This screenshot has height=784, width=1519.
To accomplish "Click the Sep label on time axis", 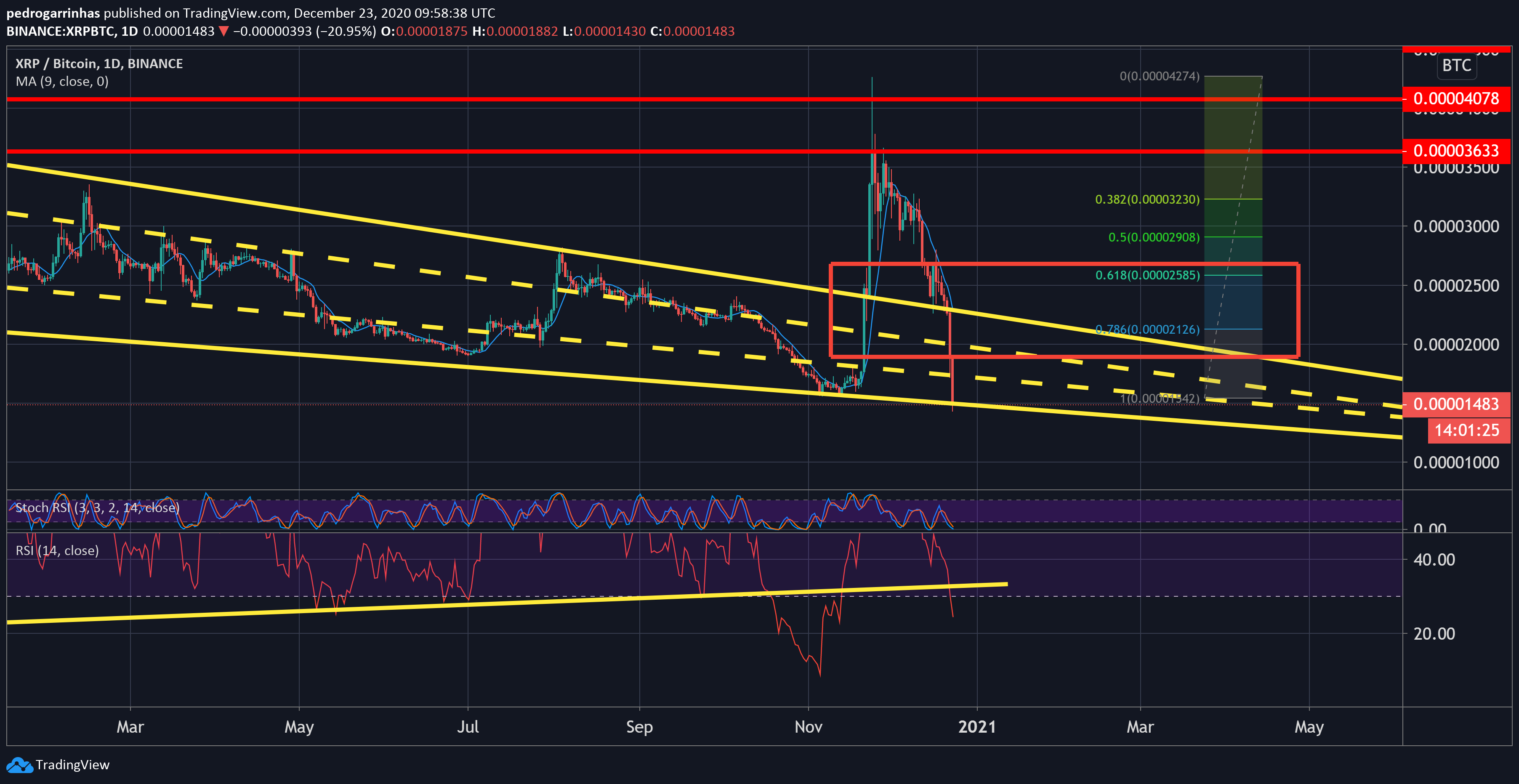I will 639,727.
